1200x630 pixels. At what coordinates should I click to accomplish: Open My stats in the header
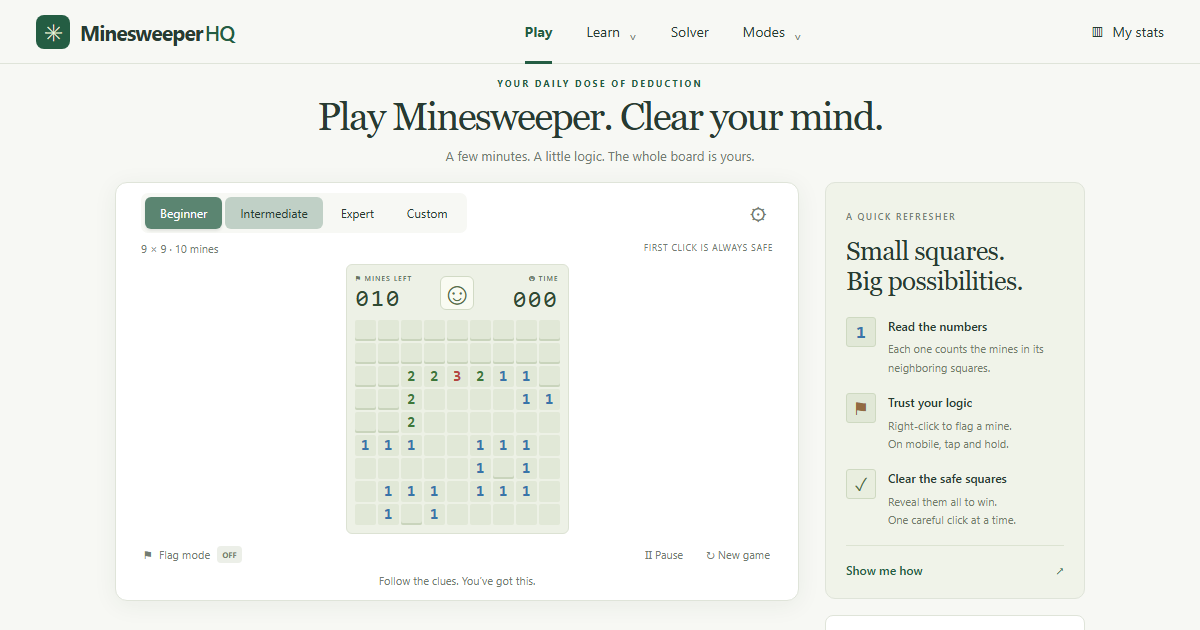[x=1128, y=32]
